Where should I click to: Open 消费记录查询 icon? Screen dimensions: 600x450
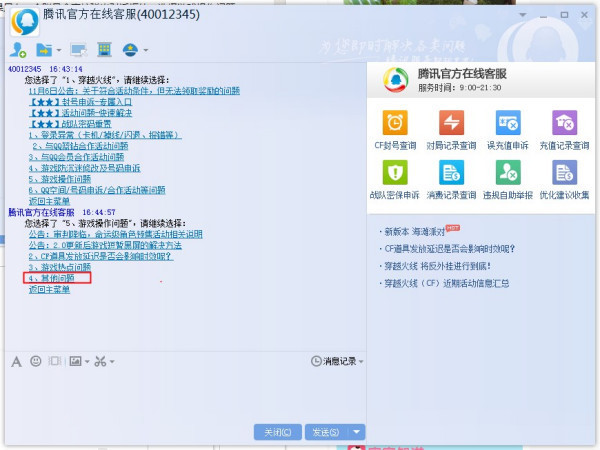click(452, 173)
